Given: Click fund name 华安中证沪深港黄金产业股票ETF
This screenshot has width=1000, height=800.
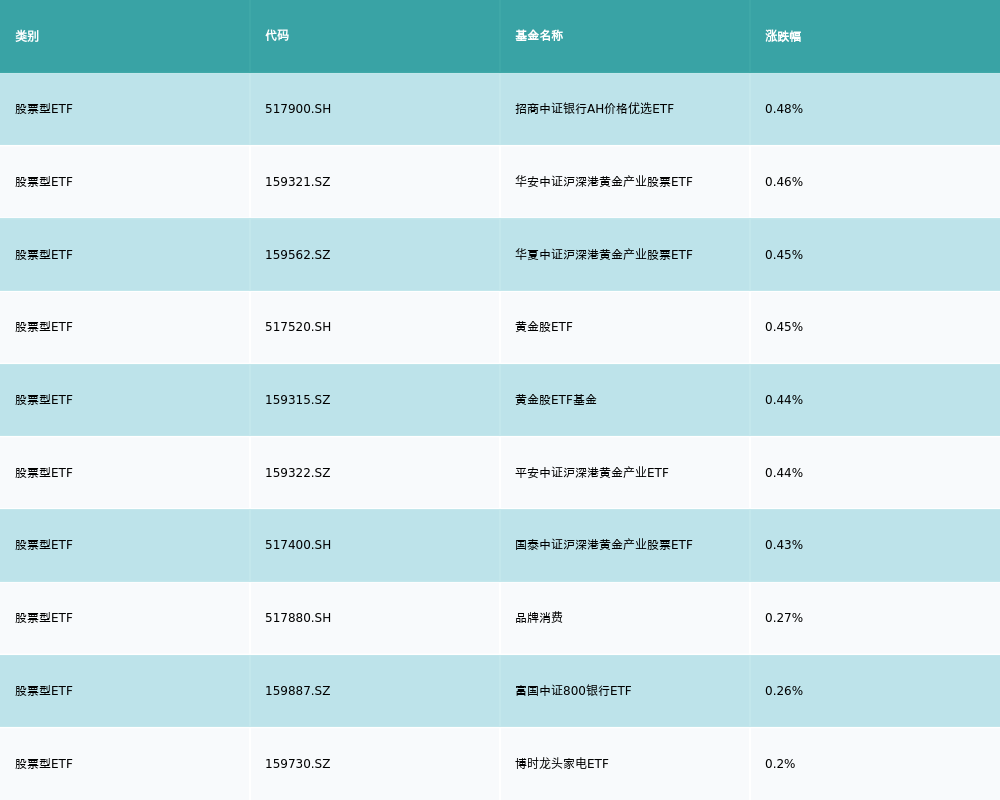Looking at the screenshot, I should (x=604, y=182).
